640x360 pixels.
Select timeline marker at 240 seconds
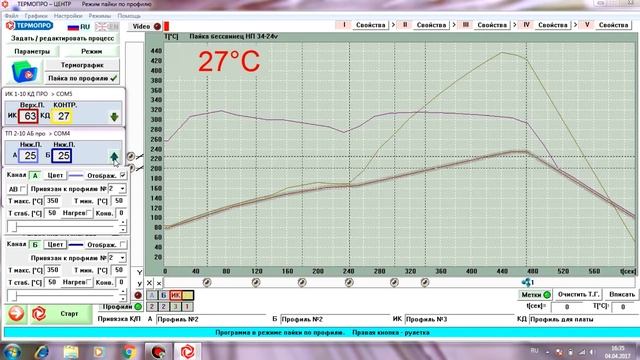tap(349, 282)
